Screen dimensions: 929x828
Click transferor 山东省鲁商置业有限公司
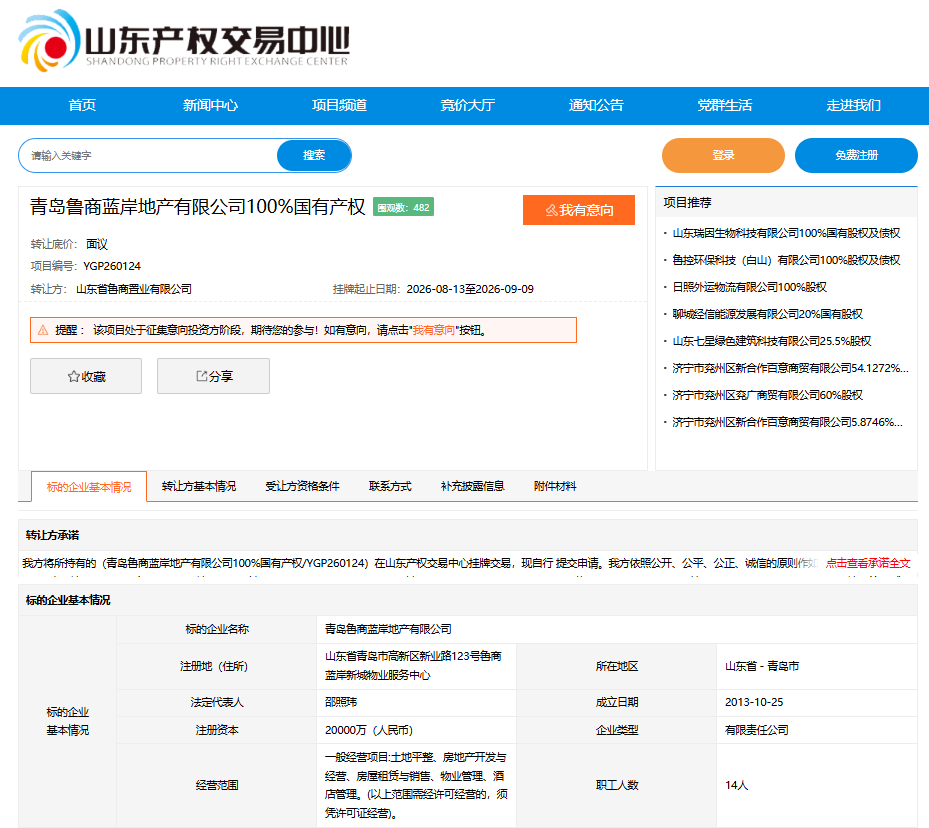click(134, 289)
